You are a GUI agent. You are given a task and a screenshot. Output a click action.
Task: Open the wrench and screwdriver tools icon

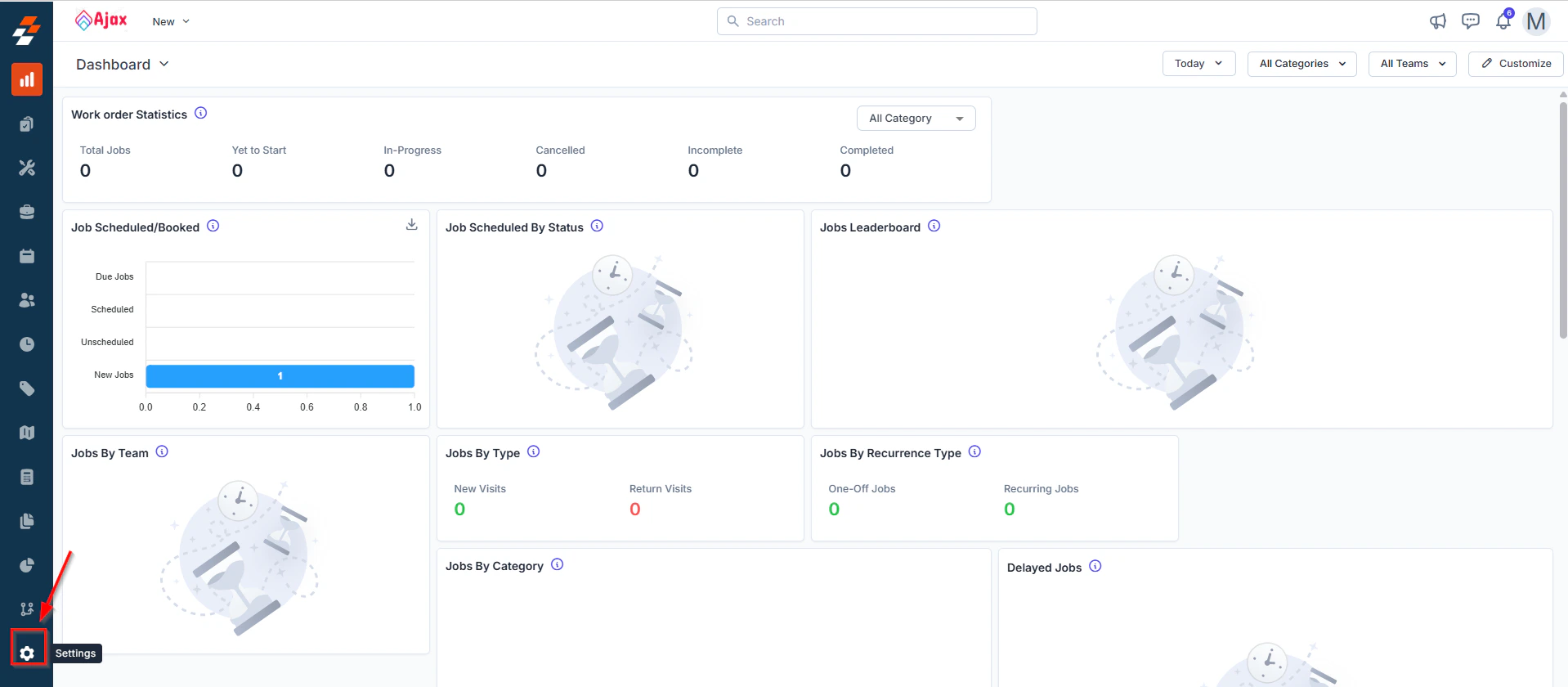click(x=27, y=168)
